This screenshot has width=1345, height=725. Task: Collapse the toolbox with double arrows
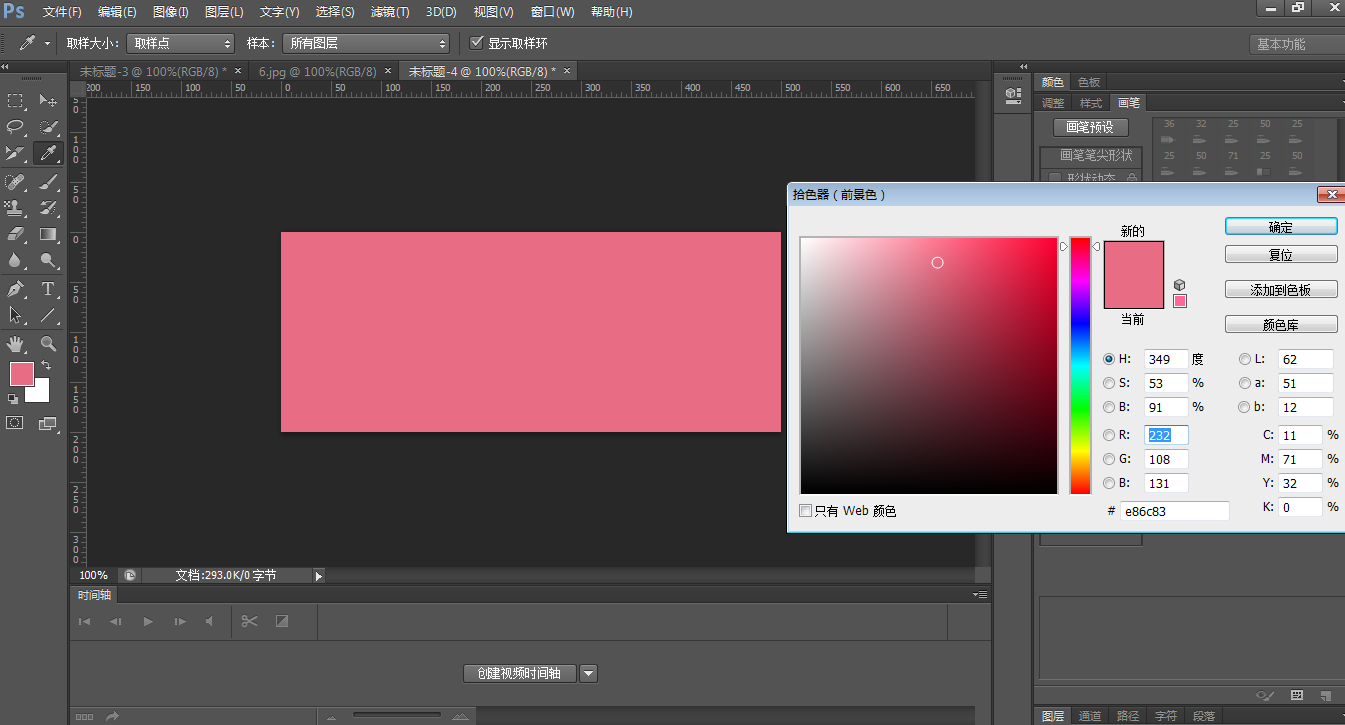click(5, 66)
